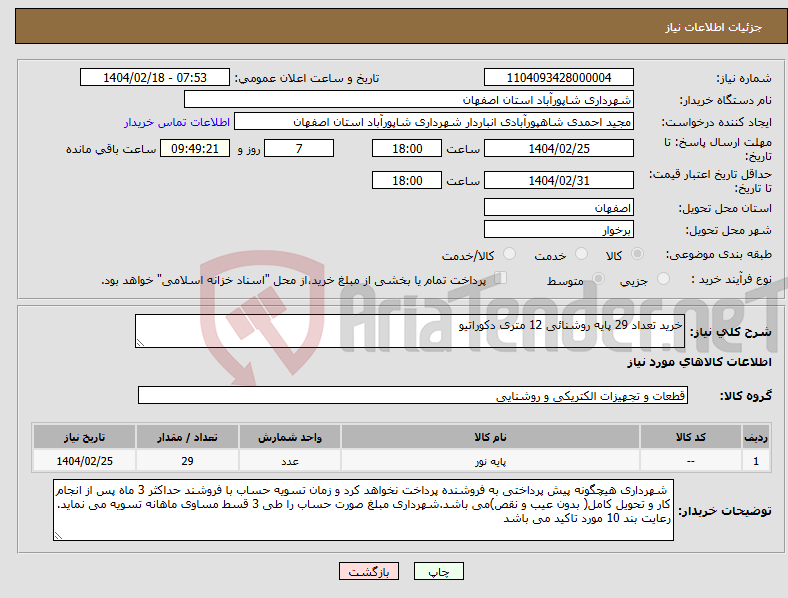Click the شرح کلی نیاز description textarea

[410, 331]
